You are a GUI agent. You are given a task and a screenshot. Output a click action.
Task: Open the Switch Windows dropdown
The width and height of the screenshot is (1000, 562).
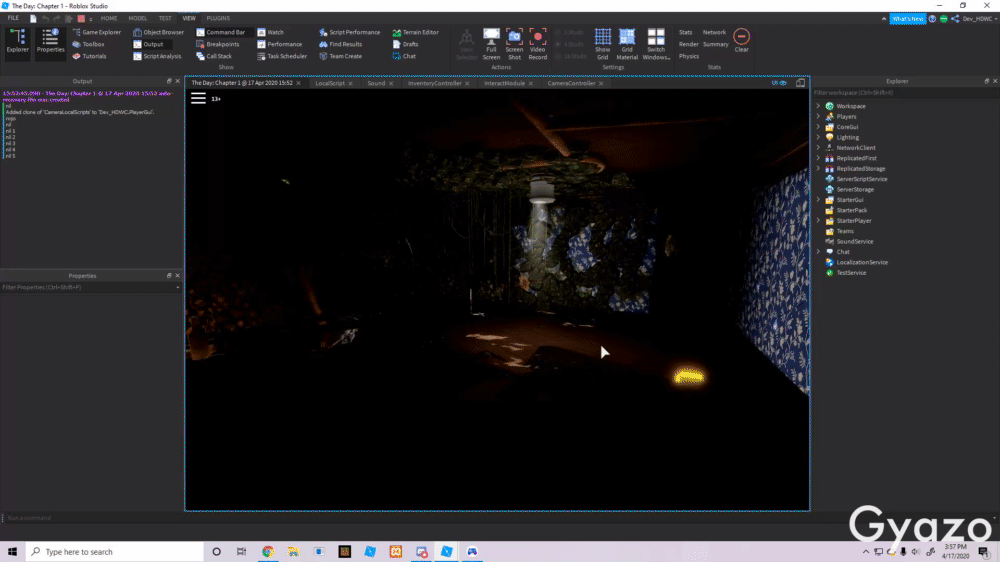point(656,43)
